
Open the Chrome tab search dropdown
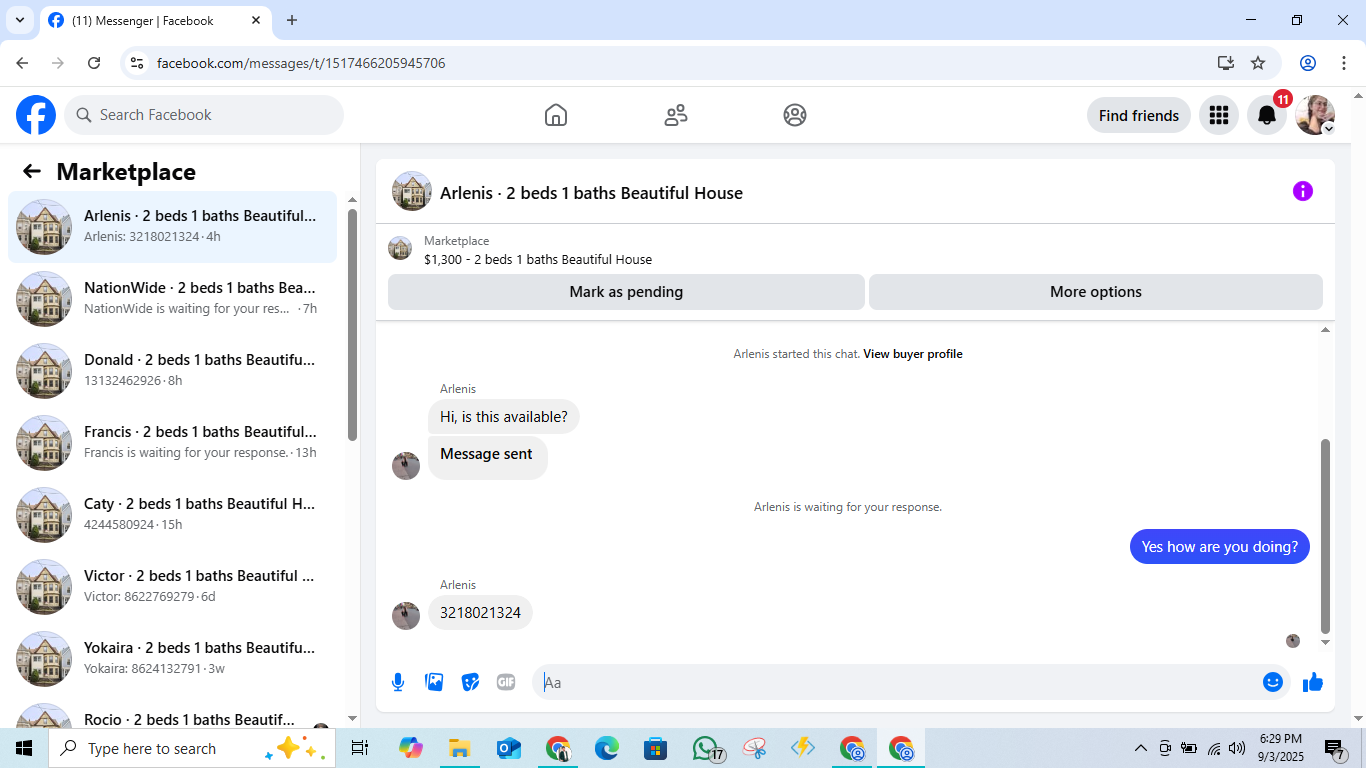tap(20, 20)
